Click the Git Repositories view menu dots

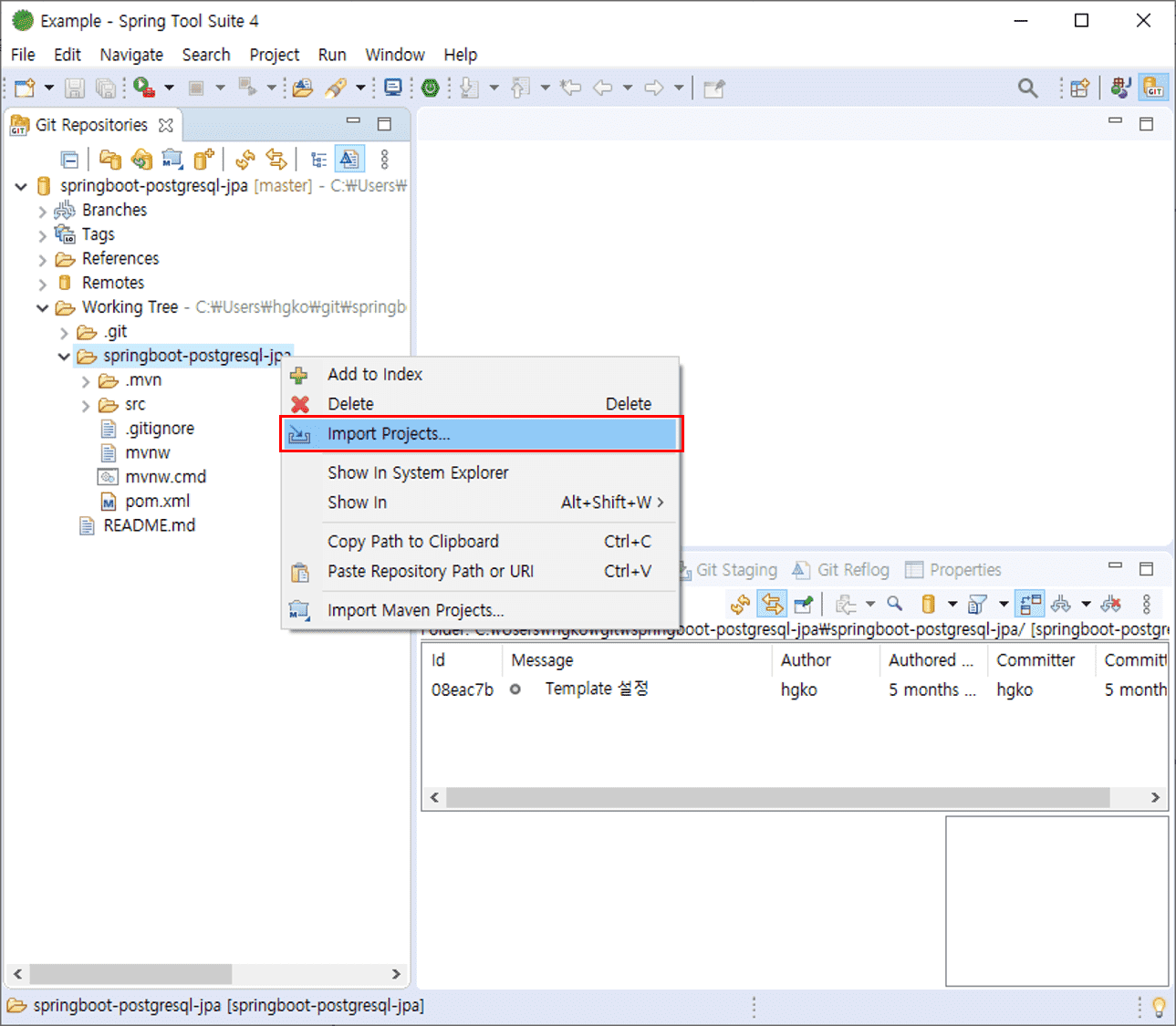pos(384,160)
